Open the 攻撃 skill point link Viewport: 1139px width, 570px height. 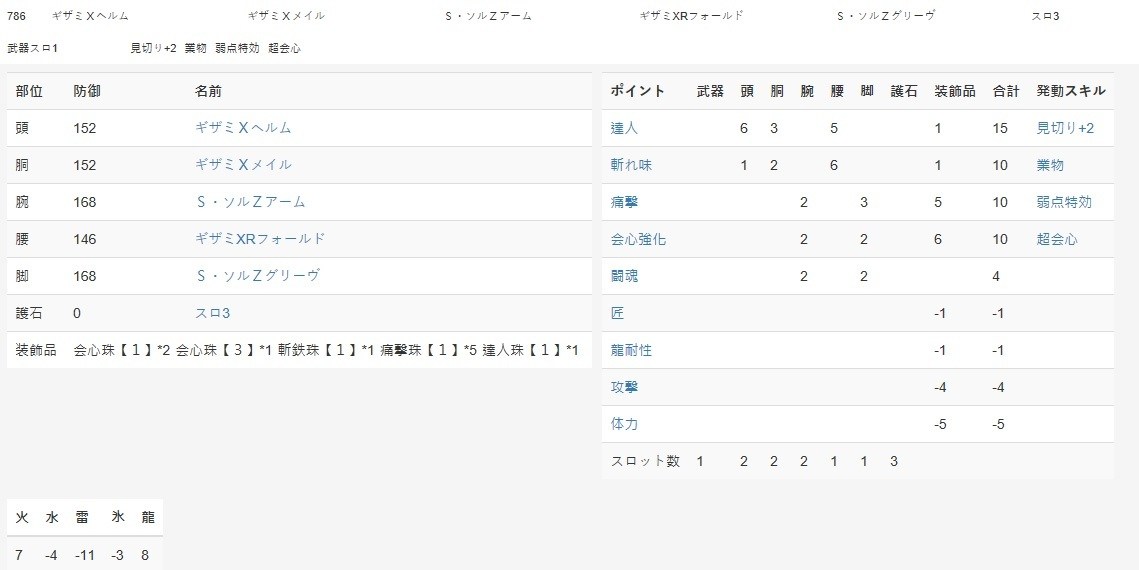pos(624,387)
